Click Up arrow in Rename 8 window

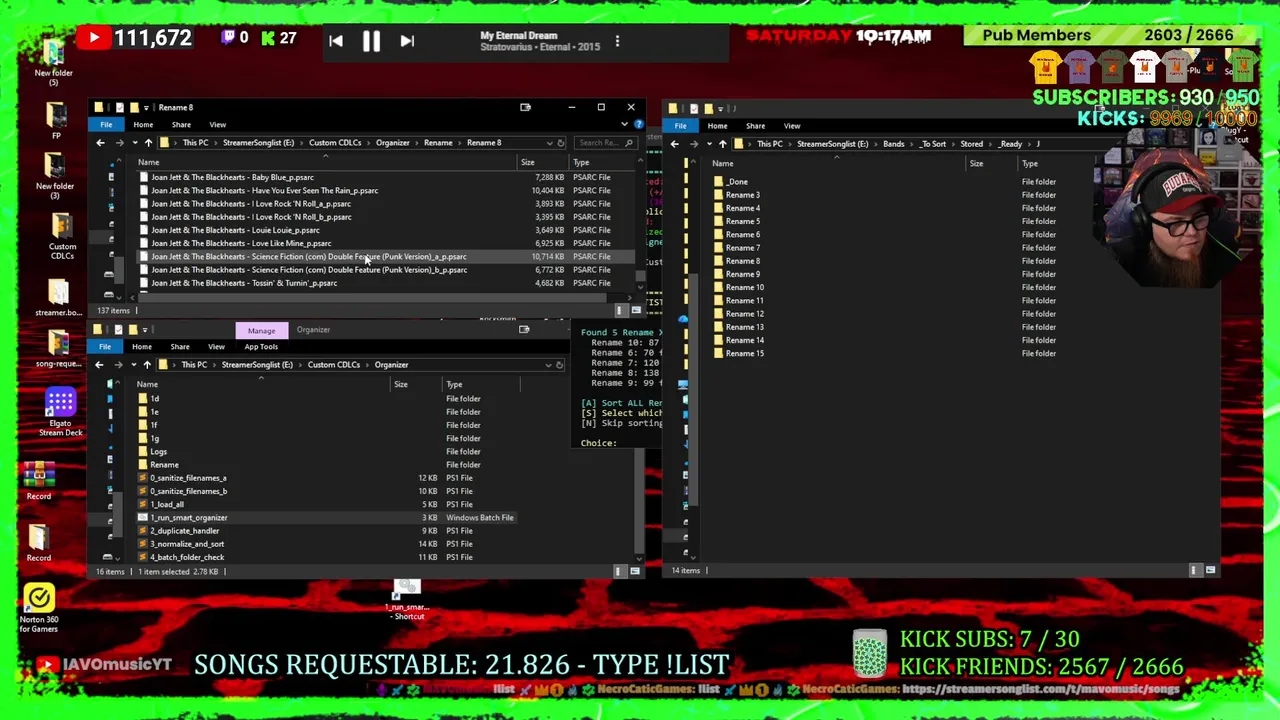pos(148,143)
